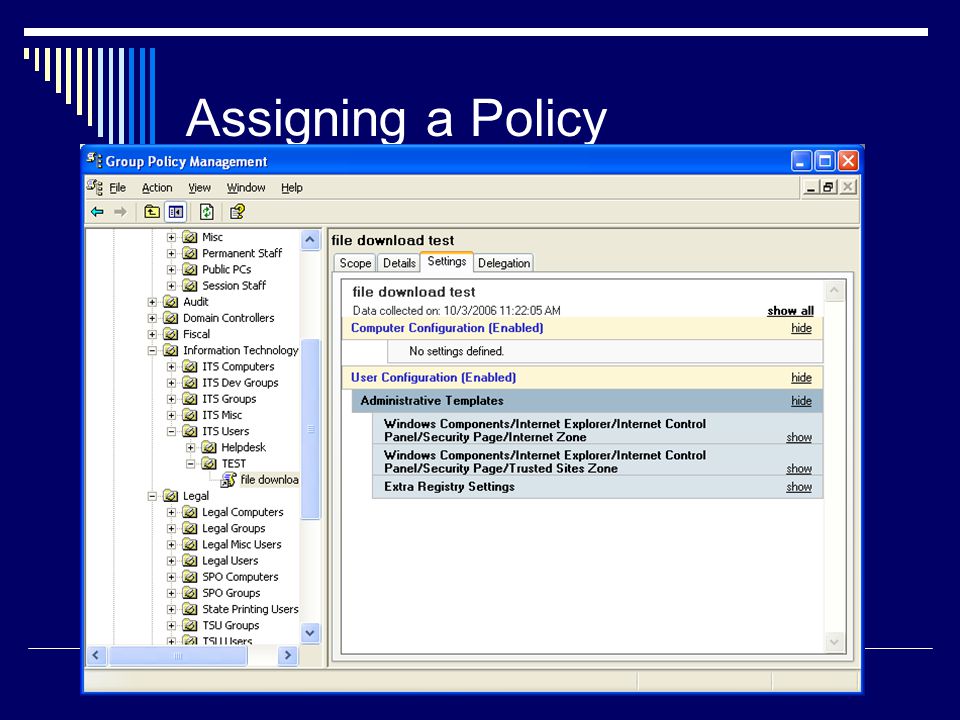
Task: Collapse the Information Technology node
Action: pyautogui.click(x=152, y=351)
